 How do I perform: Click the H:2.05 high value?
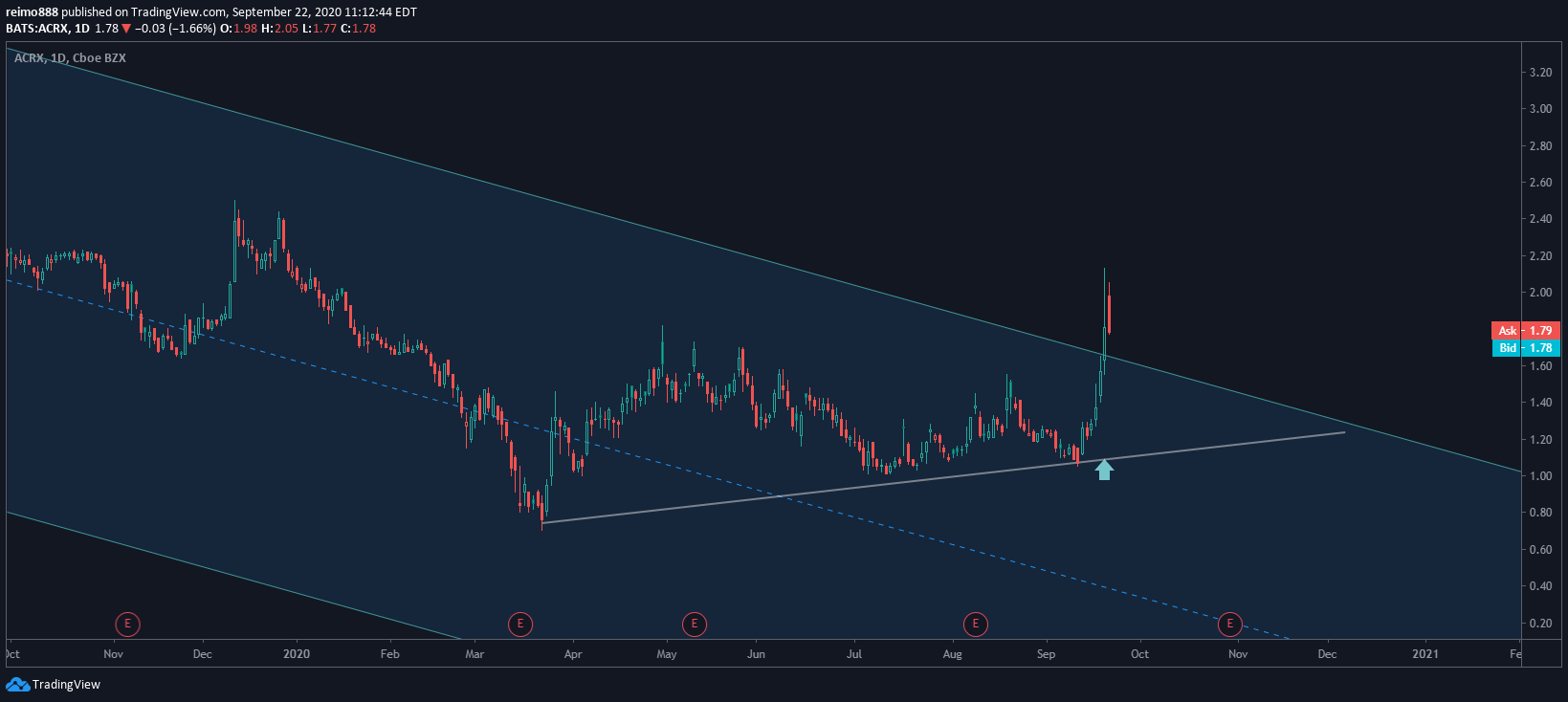(x=279, y=29)
